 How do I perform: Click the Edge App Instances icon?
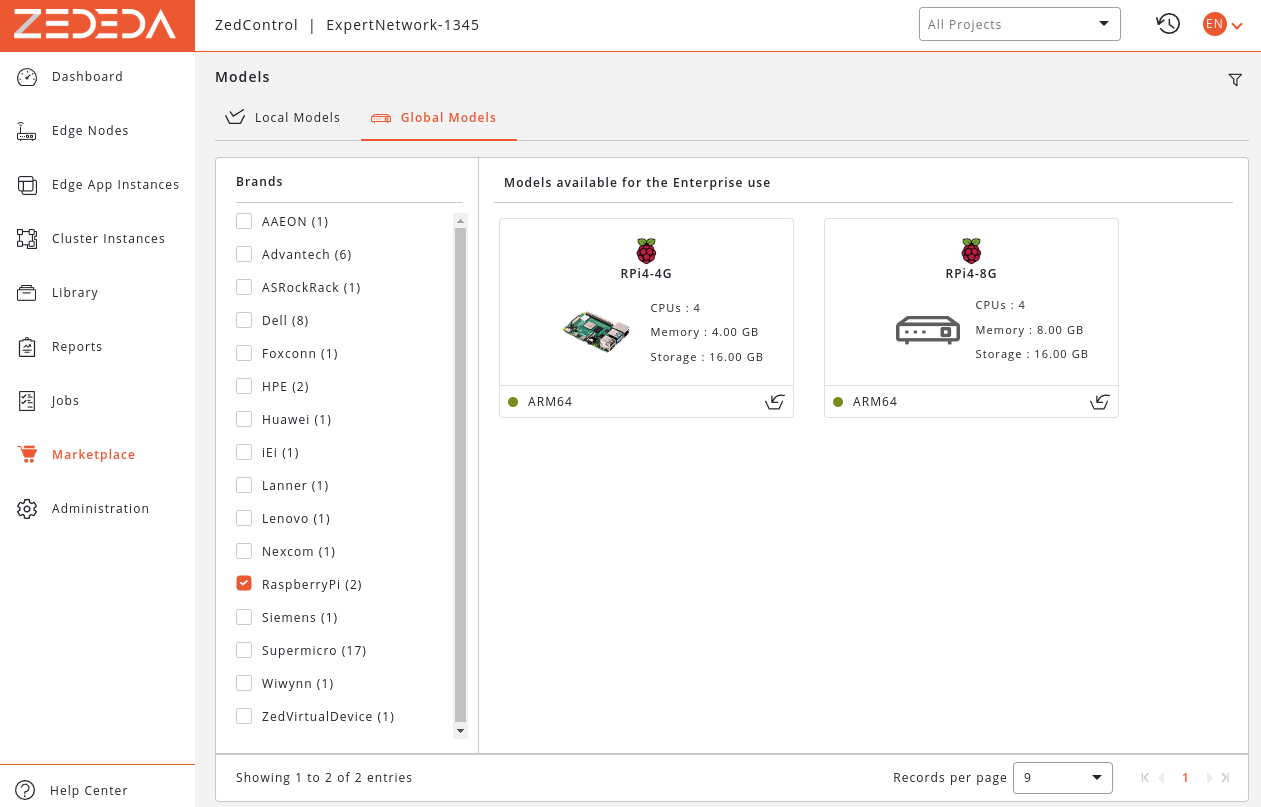tap(27, 185)
